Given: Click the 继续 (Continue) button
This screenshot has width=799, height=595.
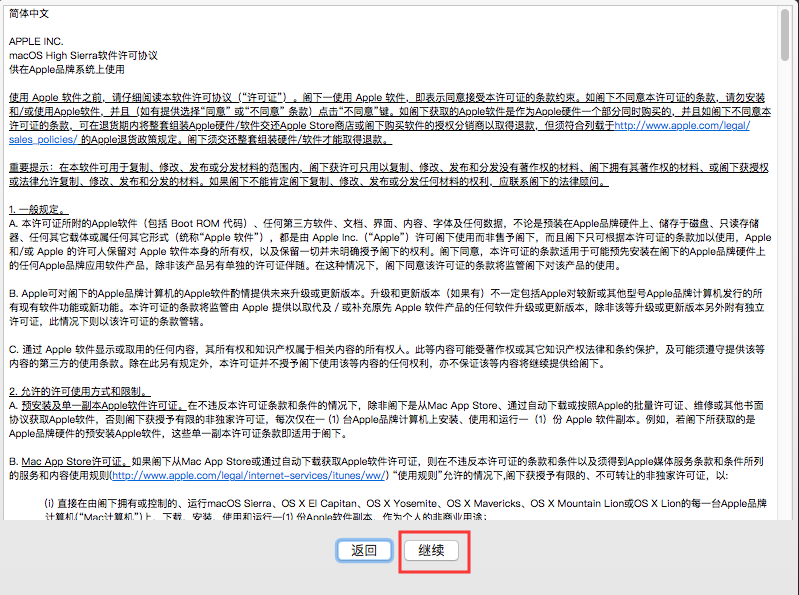Looking at the screenshot, I should click(431, 550).
